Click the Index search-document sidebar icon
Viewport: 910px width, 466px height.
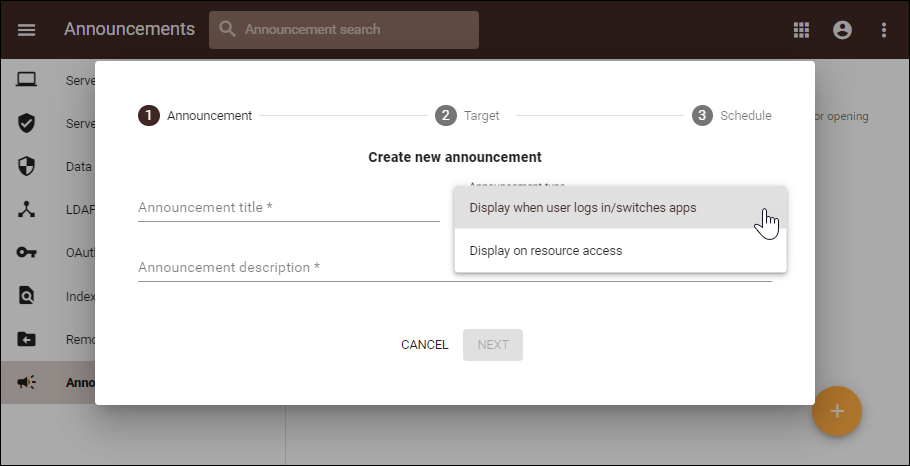point(27,296)
